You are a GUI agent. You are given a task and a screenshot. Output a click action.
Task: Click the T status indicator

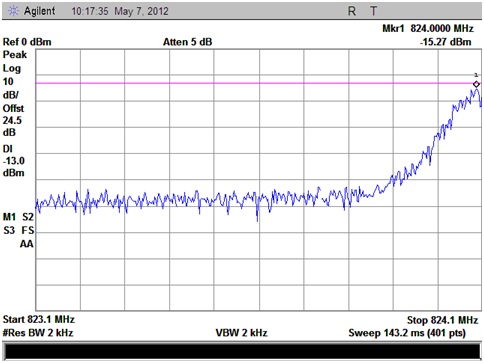click(x=374, y=11)
